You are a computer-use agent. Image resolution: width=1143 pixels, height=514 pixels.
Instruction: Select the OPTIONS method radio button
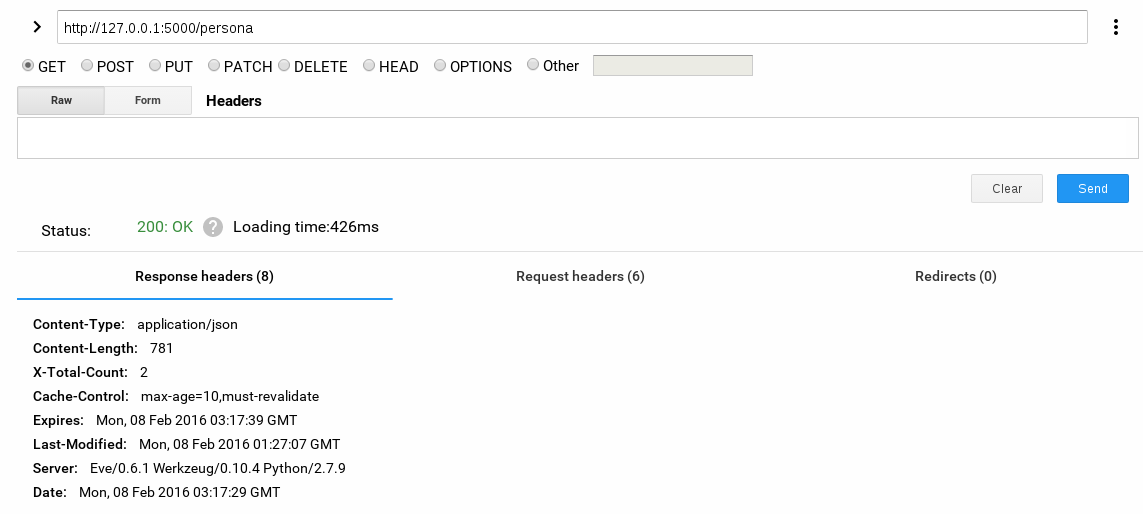pyautogui.click(x=441, y=66)
